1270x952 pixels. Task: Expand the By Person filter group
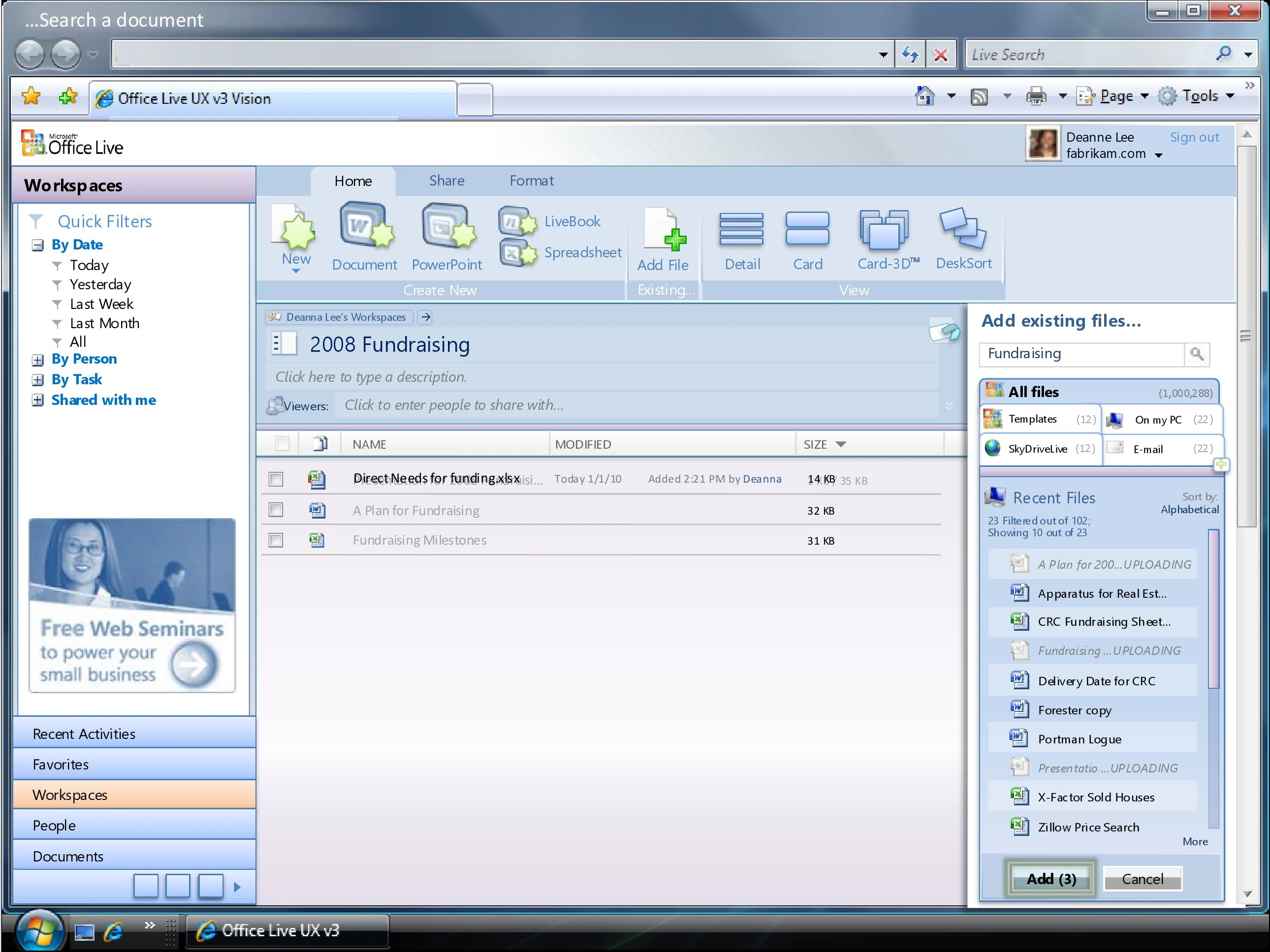coord(37,360)
